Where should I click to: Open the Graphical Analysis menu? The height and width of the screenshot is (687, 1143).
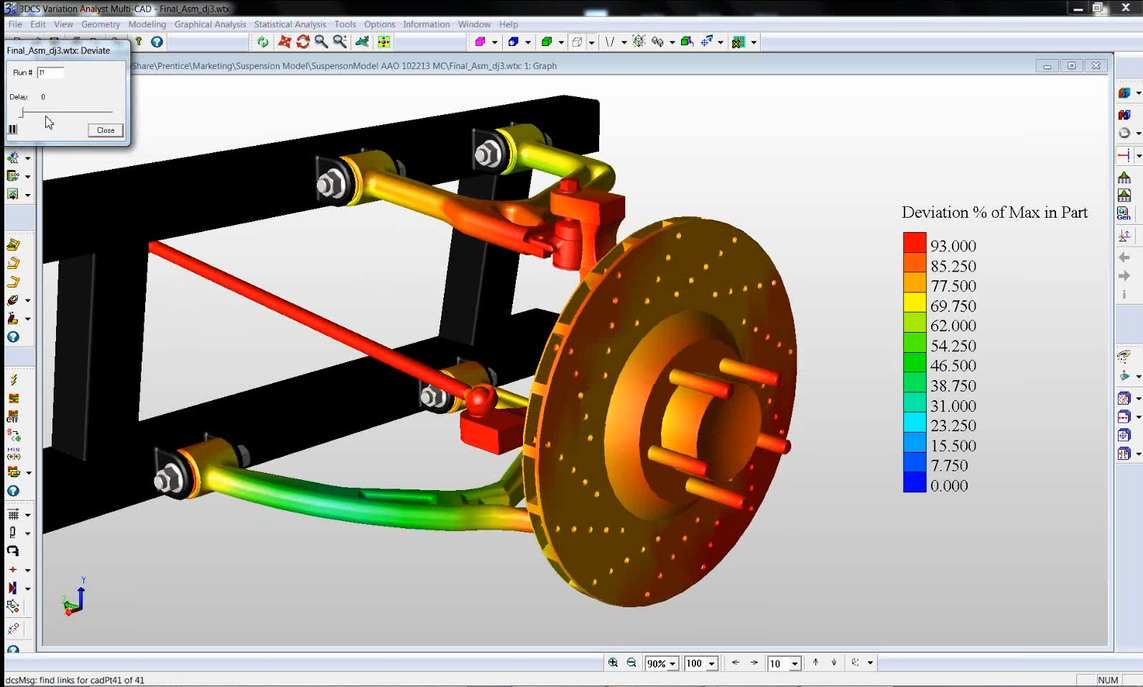pos(210,24)
